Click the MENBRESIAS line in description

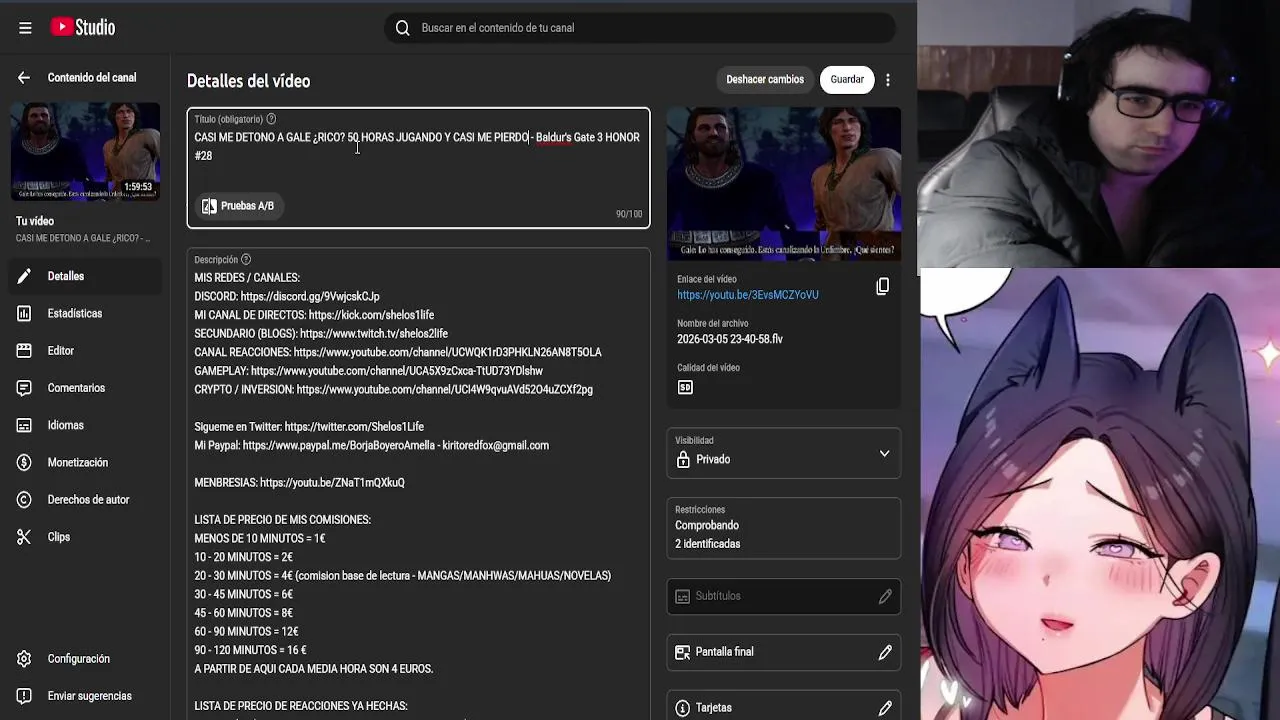coord(300,483)
